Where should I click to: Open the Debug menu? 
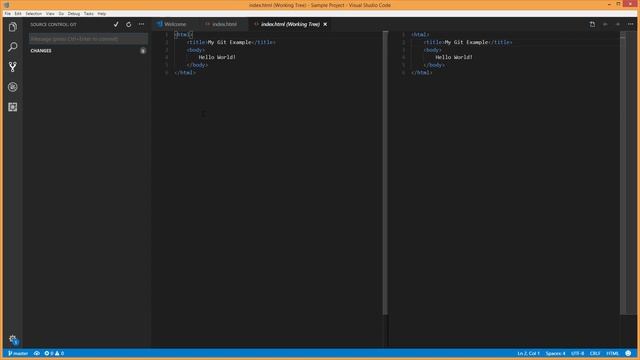(74, 13)
